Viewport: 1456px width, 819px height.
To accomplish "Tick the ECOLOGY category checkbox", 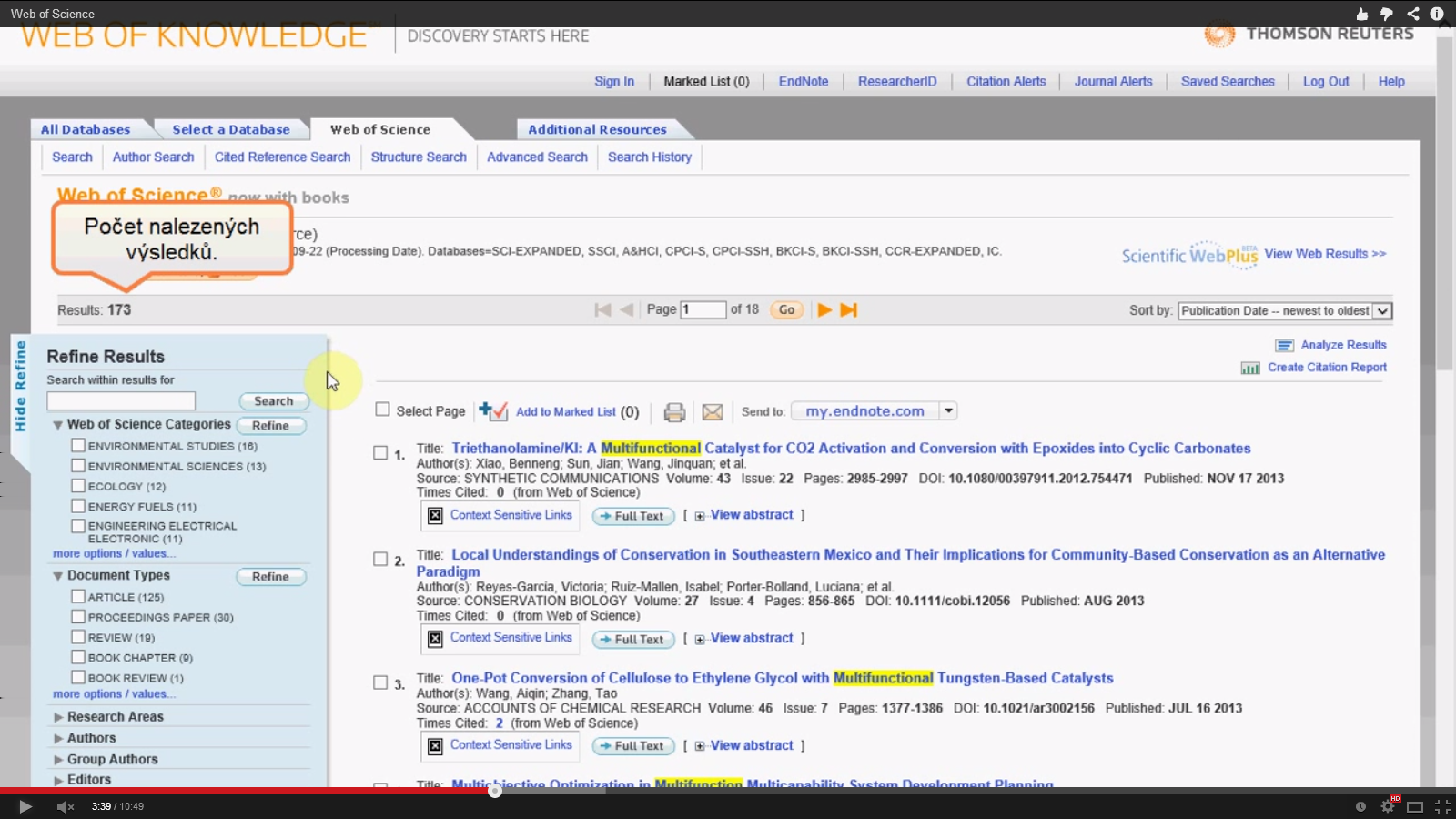I will (78, 485).
